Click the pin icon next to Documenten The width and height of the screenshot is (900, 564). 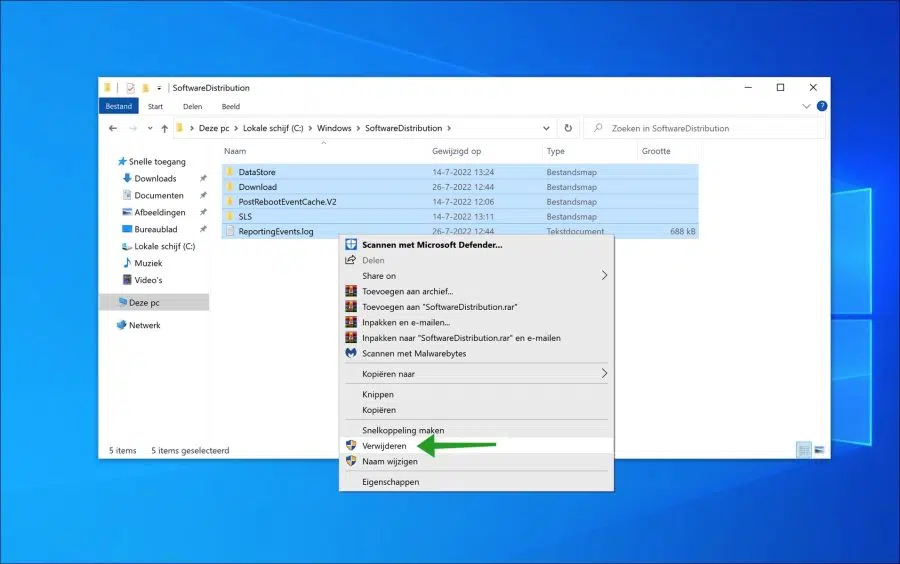(203, 196)
